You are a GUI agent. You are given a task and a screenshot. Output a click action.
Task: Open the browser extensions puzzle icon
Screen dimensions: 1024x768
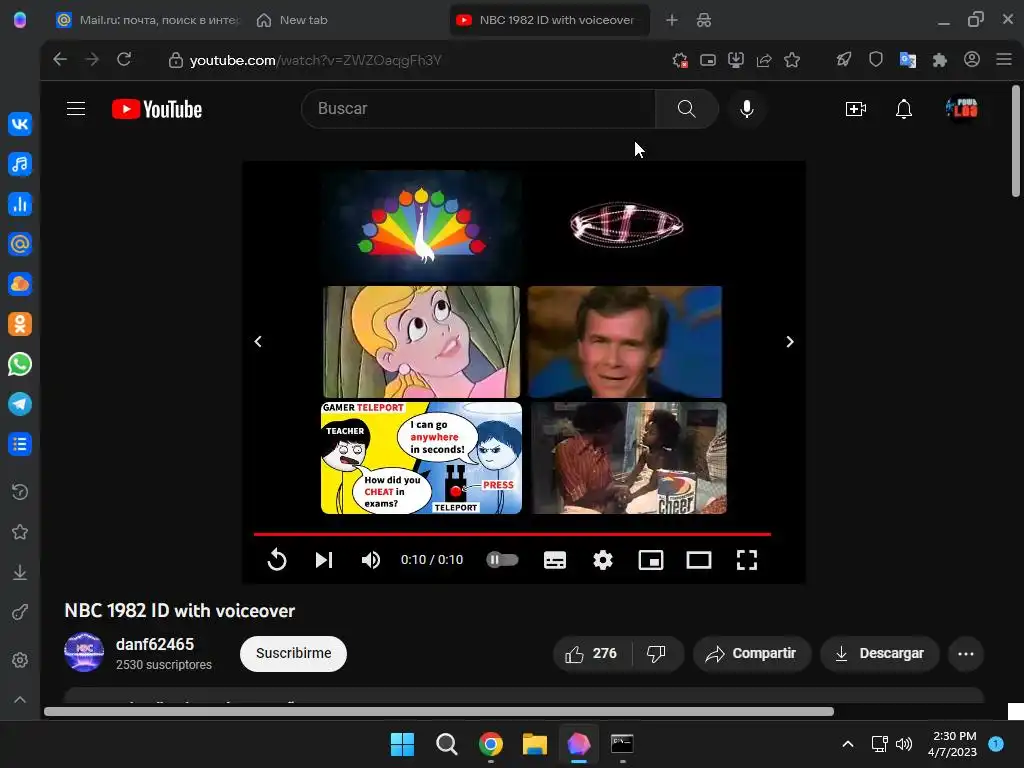click(x=940, y=60)
